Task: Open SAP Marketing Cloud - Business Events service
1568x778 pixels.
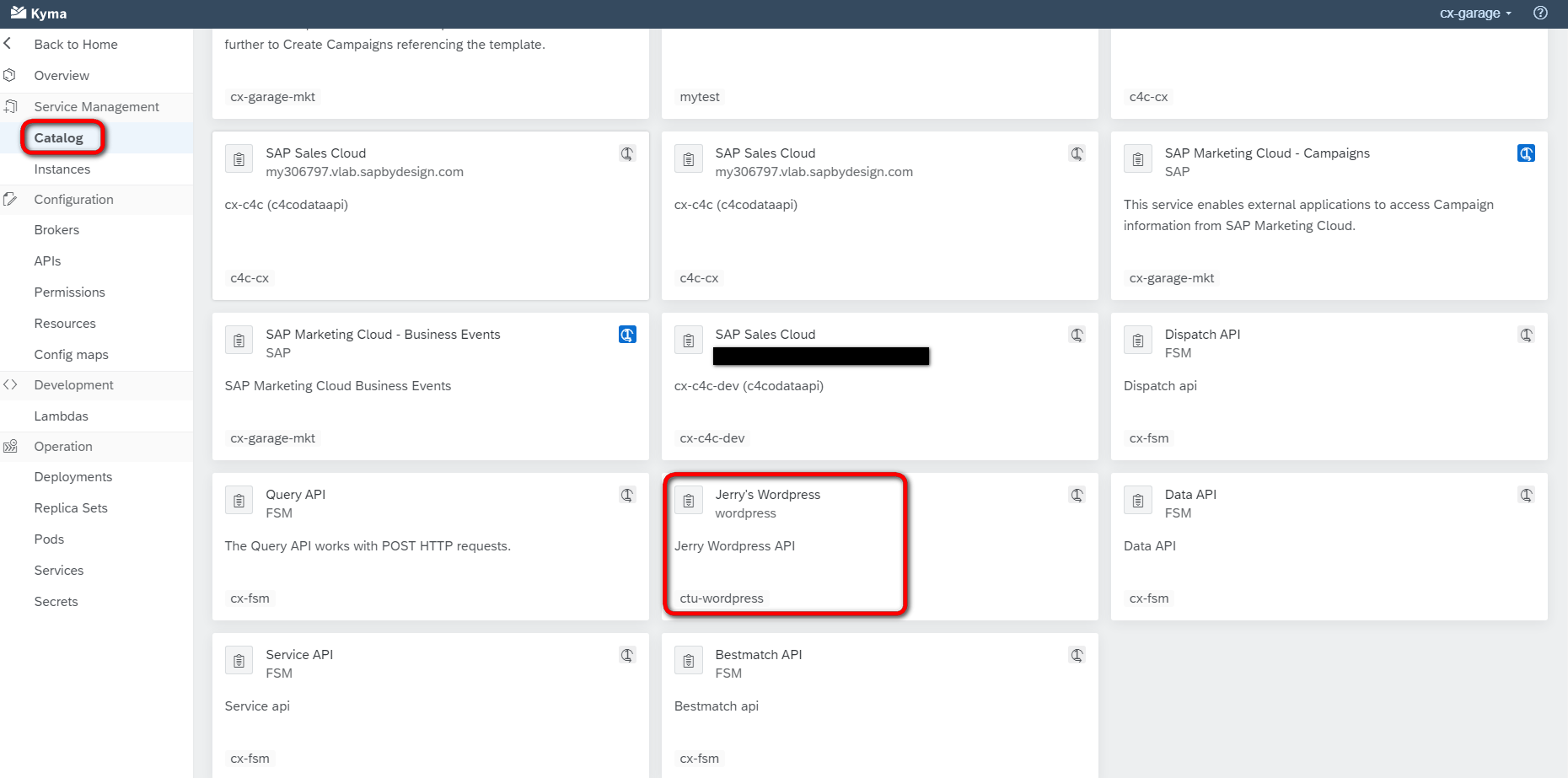Action: [383, 334]
